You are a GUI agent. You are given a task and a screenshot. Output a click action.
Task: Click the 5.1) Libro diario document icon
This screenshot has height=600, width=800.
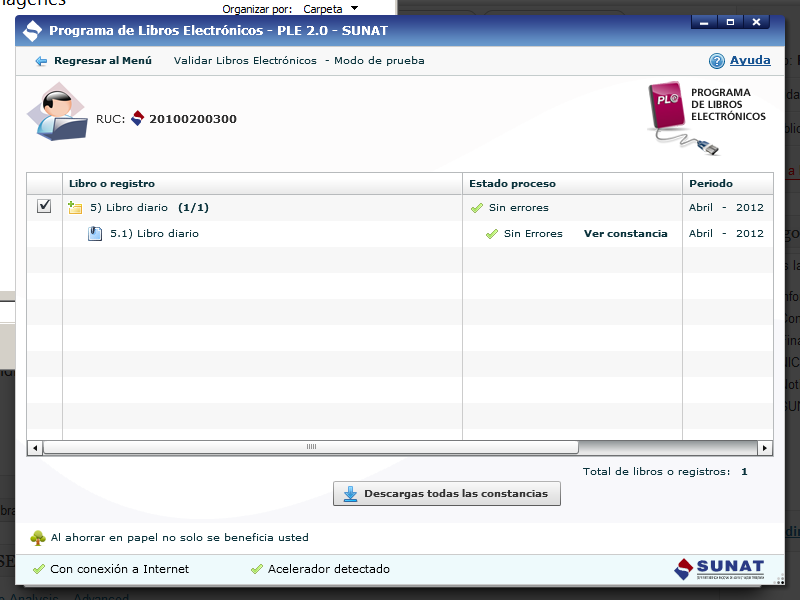coord(95,234)
